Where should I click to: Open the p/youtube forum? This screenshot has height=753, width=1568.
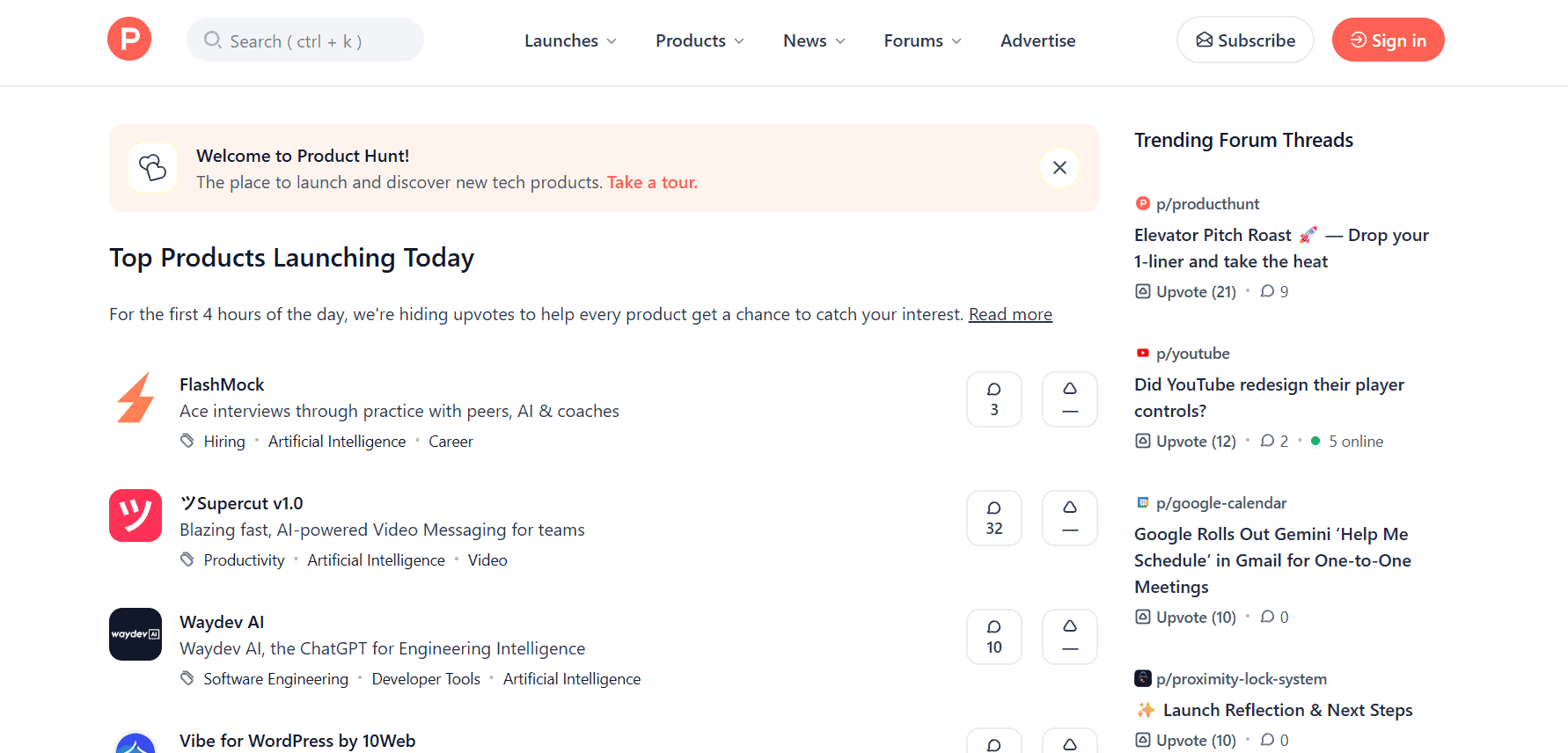1192,354
